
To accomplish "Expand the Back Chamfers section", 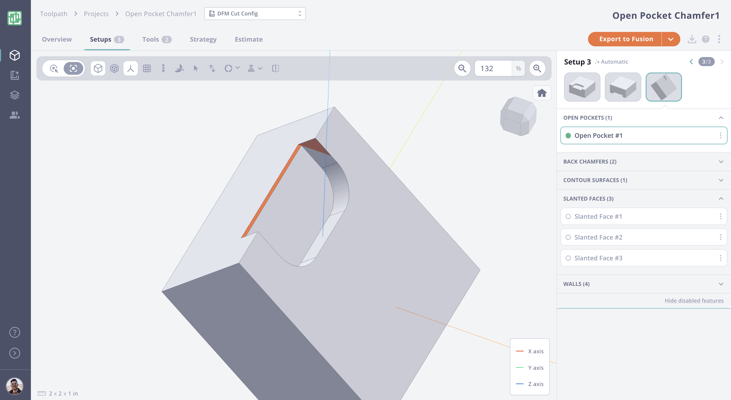I will [x=643, y=162].
